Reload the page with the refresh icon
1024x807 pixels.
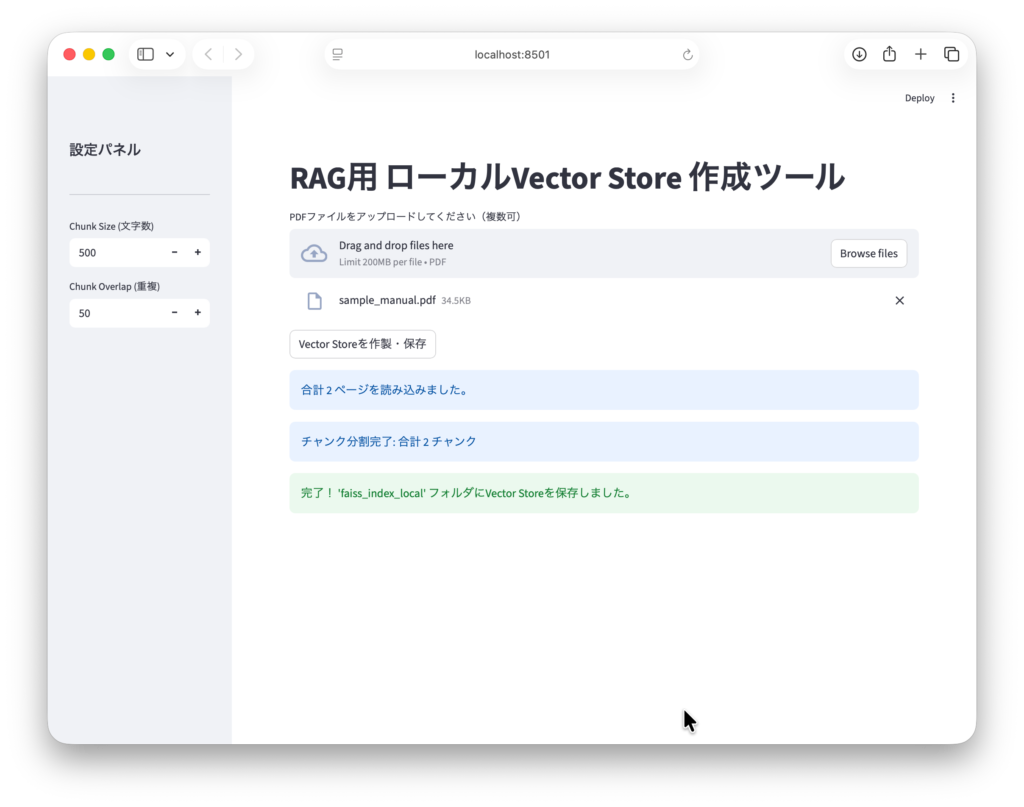pos(688,55)
